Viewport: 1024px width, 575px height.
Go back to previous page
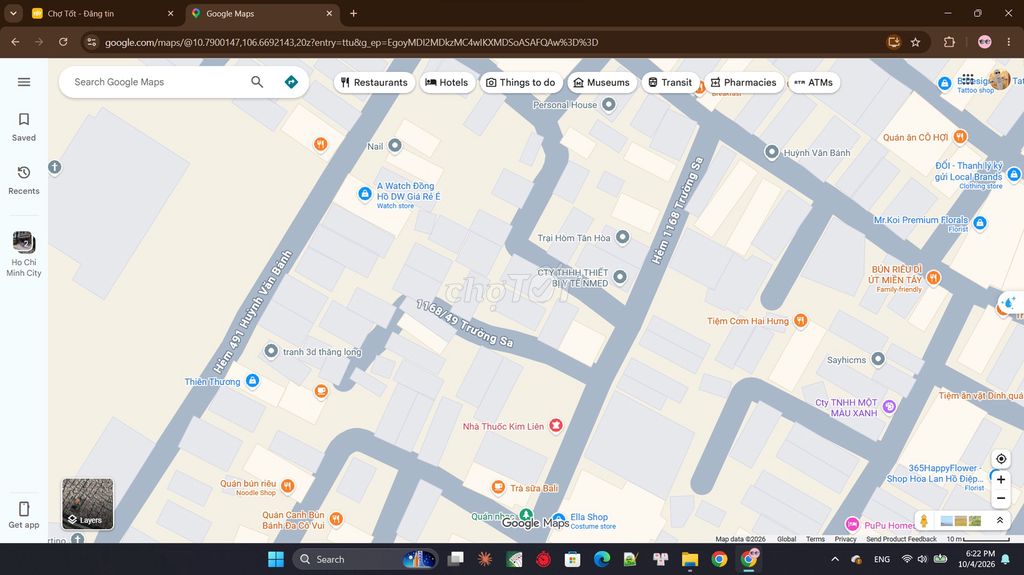pyautogui.click(x=15, y=42)
